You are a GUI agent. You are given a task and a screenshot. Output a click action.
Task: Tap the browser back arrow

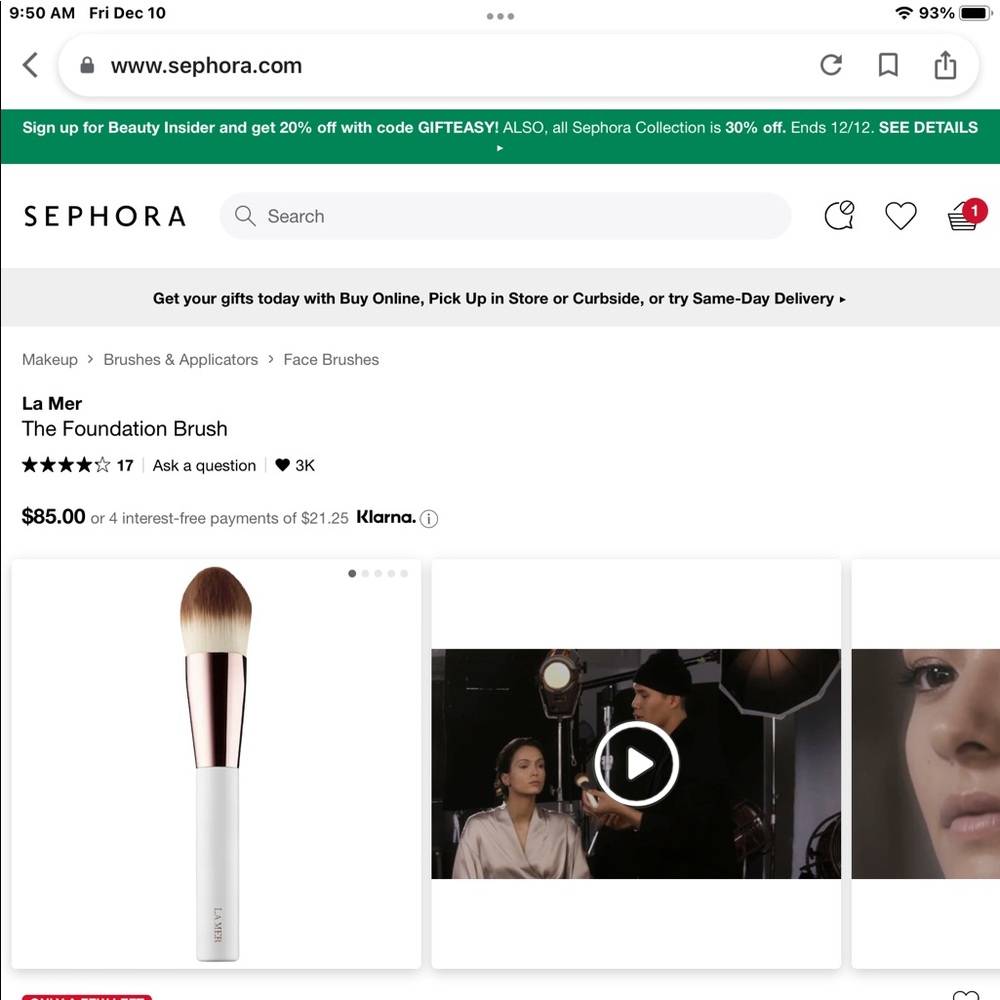[30, 65]
